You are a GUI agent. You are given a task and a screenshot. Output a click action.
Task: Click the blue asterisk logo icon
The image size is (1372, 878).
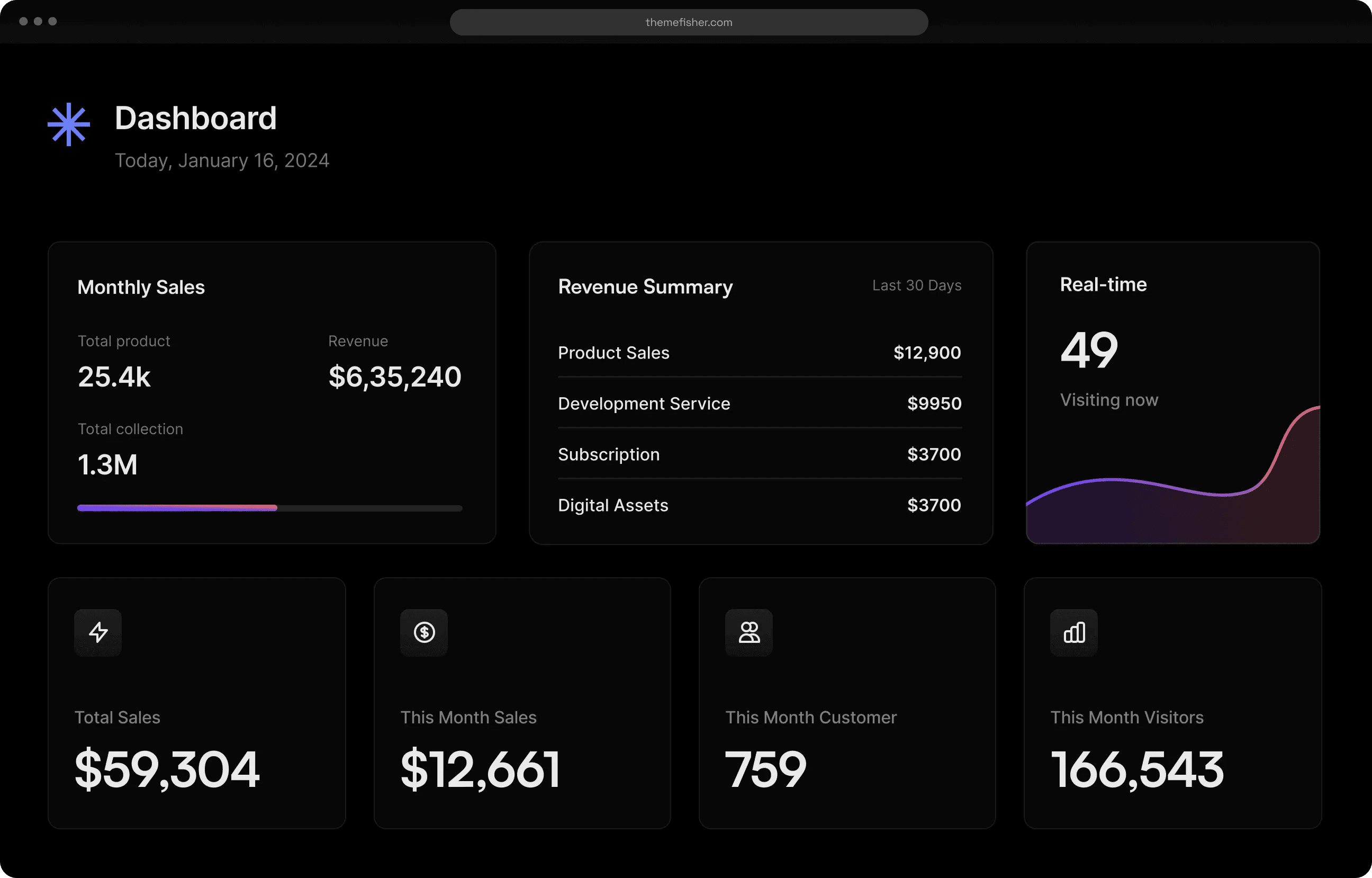(x=68, y=124)
